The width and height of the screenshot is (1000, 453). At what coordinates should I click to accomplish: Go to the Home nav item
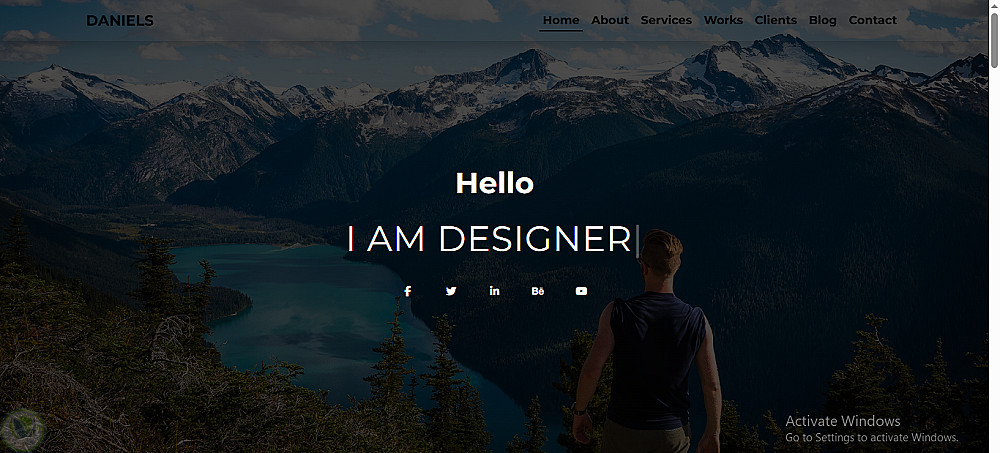(561, 20)
